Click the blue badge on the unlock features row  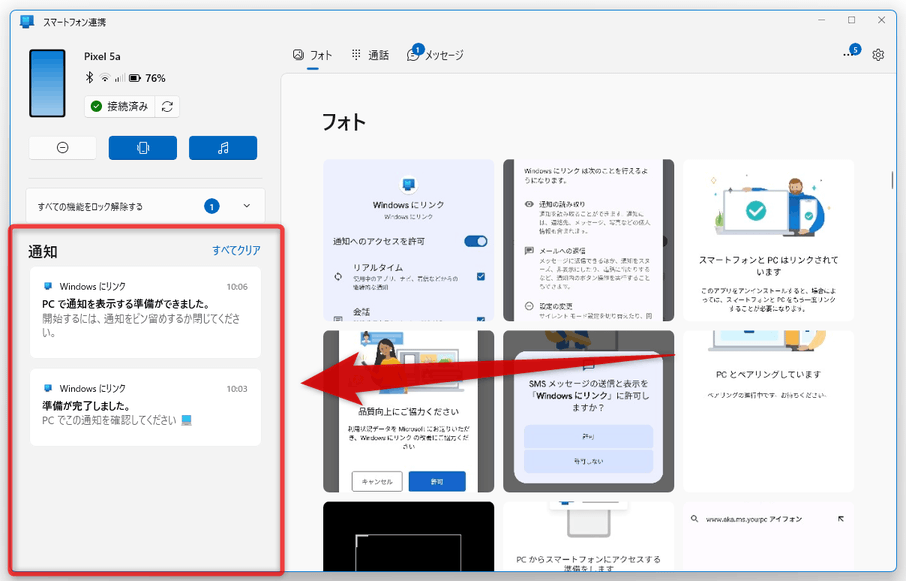click(x=212, y=206)
